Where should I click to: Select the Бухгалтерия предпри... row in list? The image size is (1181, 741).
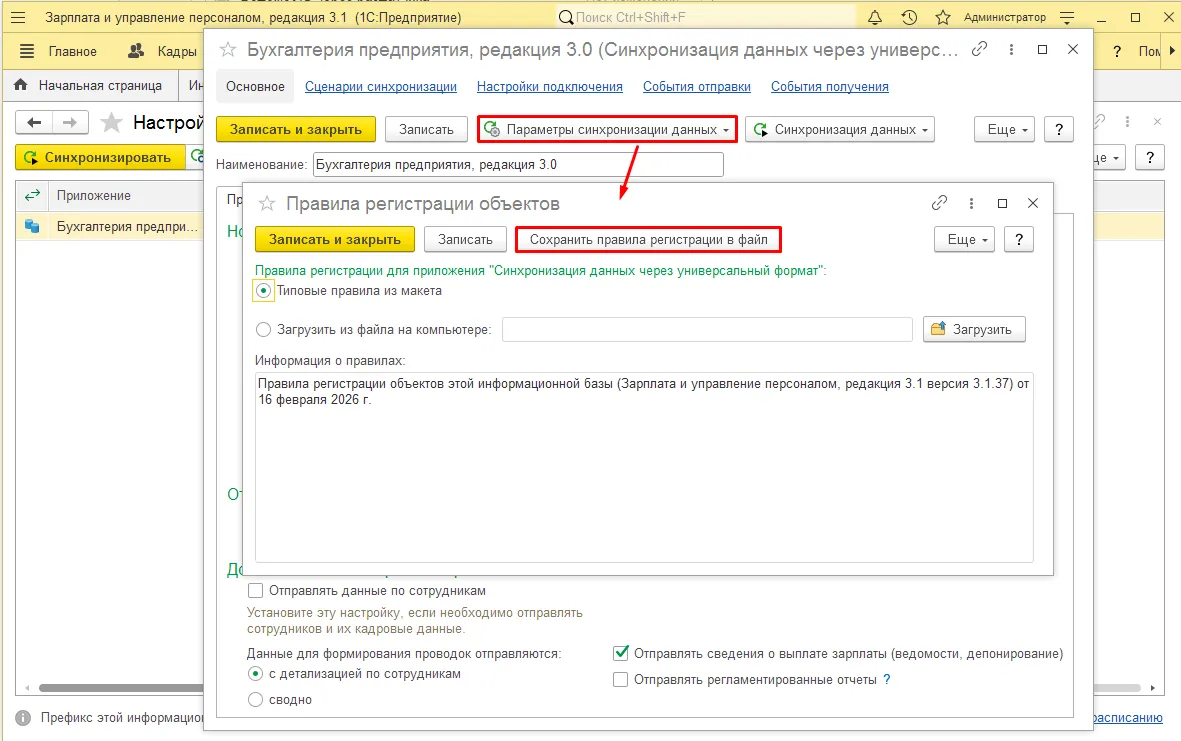pos(110,226)
